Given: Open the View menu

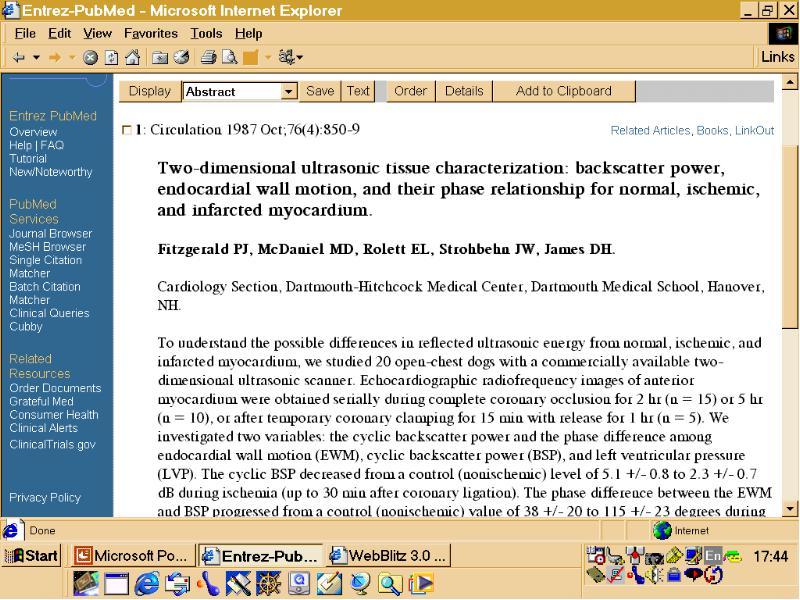Looking at the screenshot, I should pyautogui.click(x=97, y=34).
